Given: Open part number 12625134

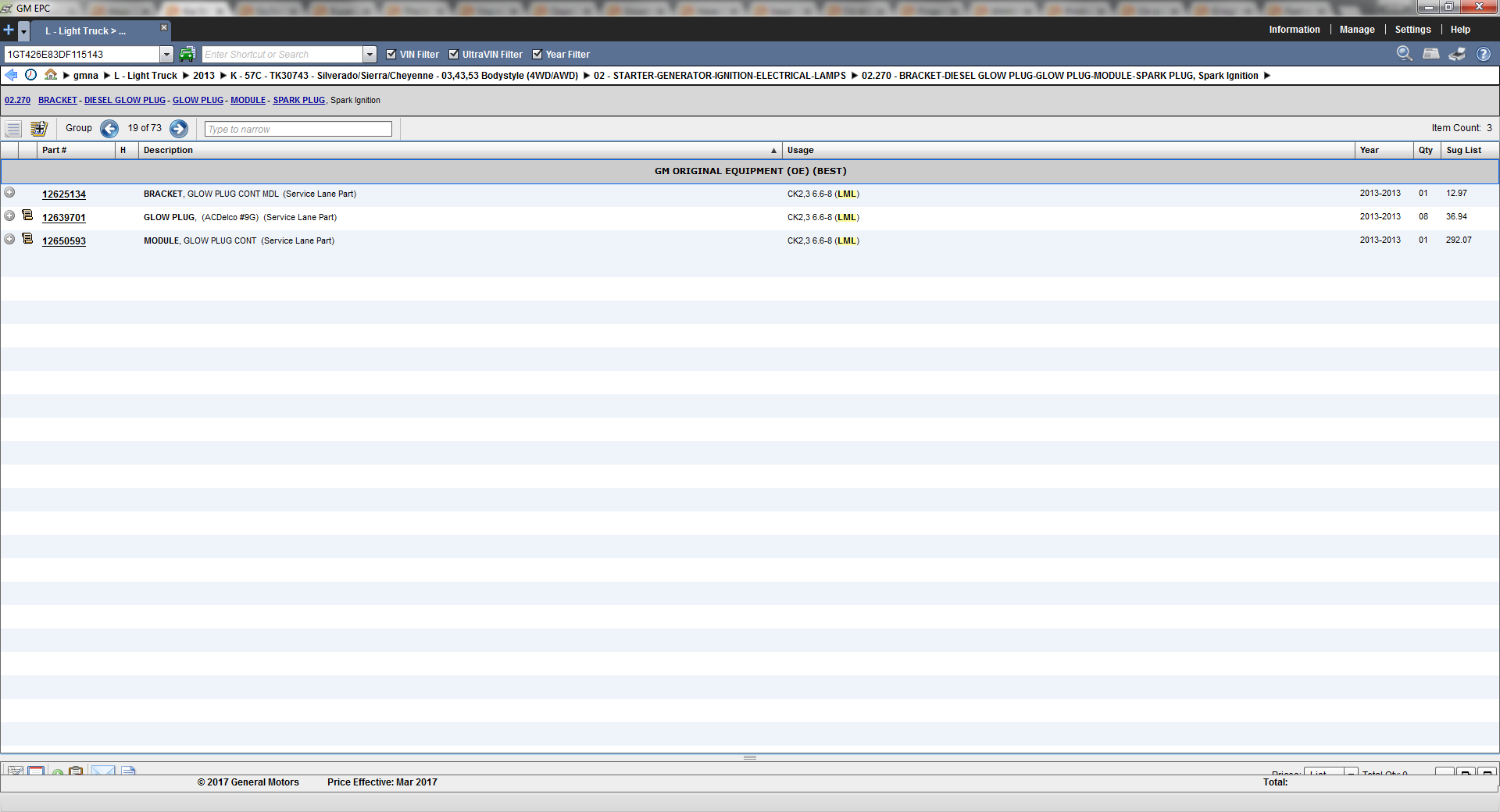Looking at the screenshot, I should [64, 194].
